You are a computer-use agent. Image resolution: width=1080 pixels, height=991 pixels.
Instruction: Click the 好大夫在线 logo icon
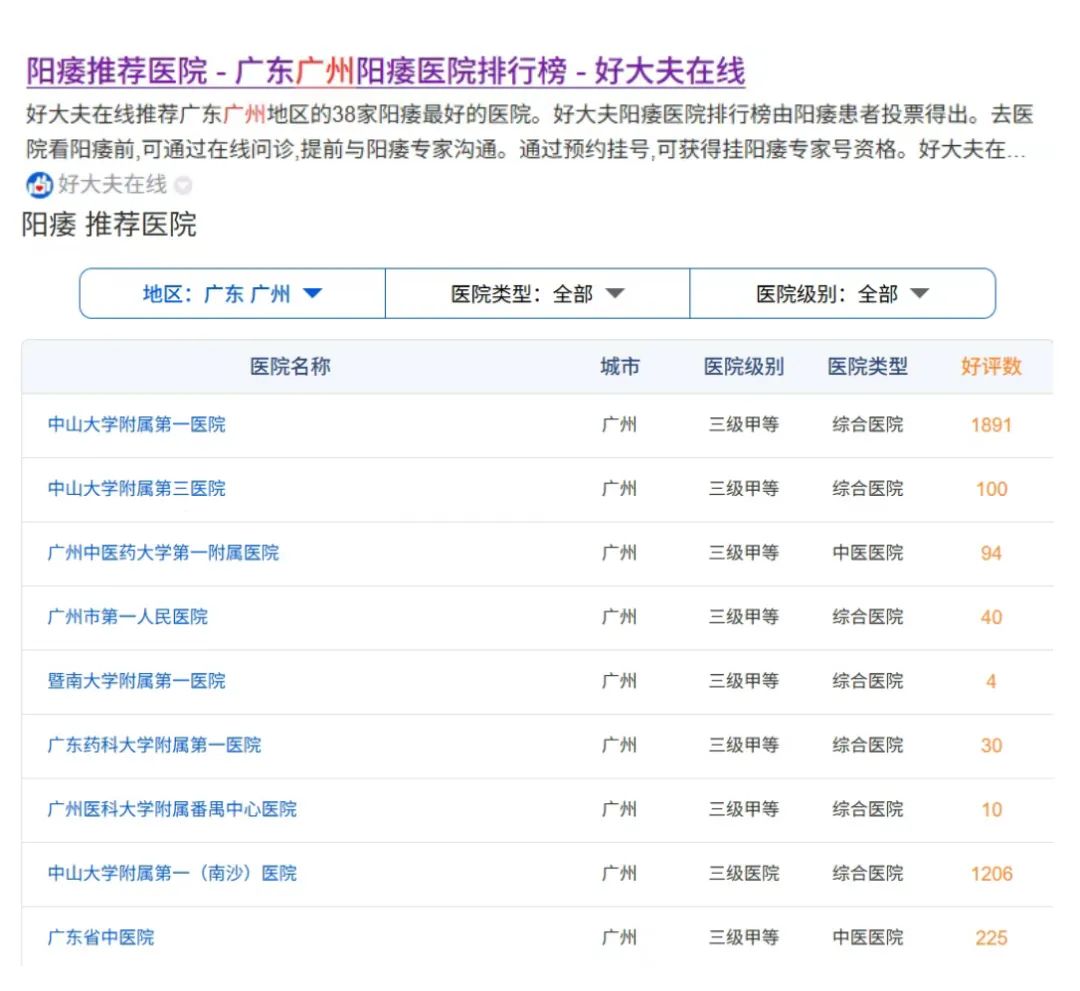(x=39, y=185)
